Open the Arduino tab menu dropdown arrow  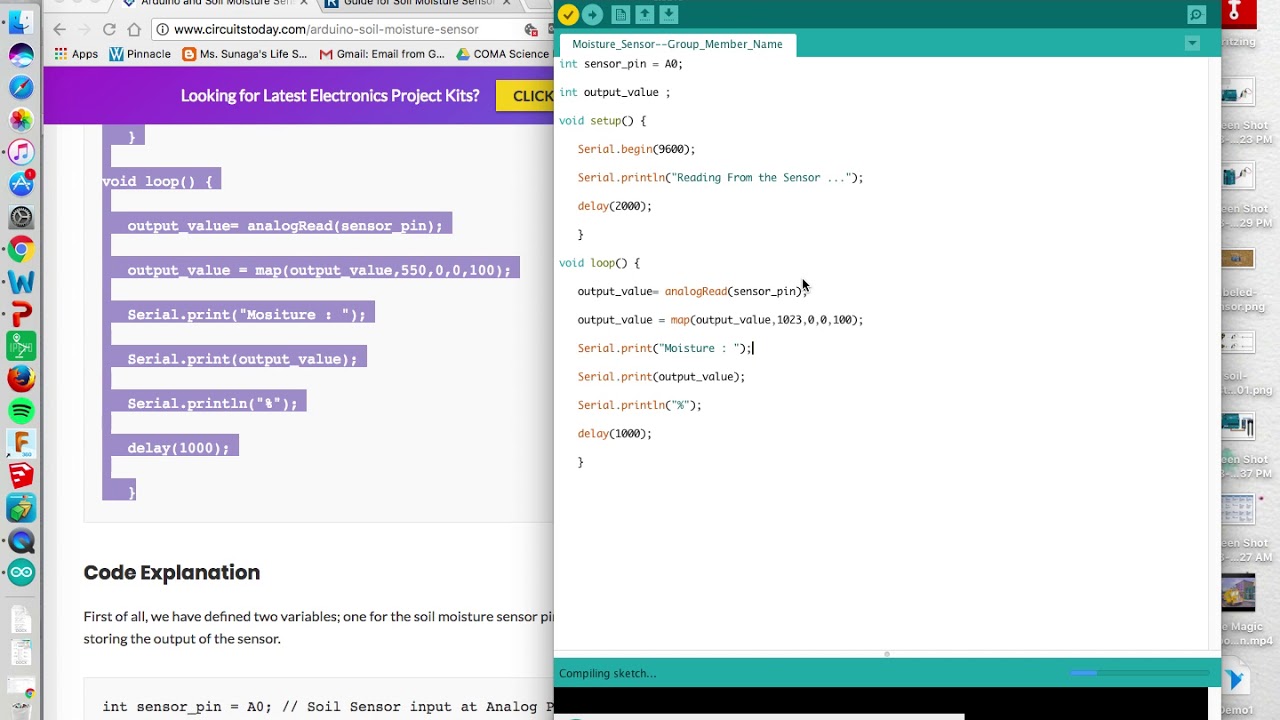1192,44
